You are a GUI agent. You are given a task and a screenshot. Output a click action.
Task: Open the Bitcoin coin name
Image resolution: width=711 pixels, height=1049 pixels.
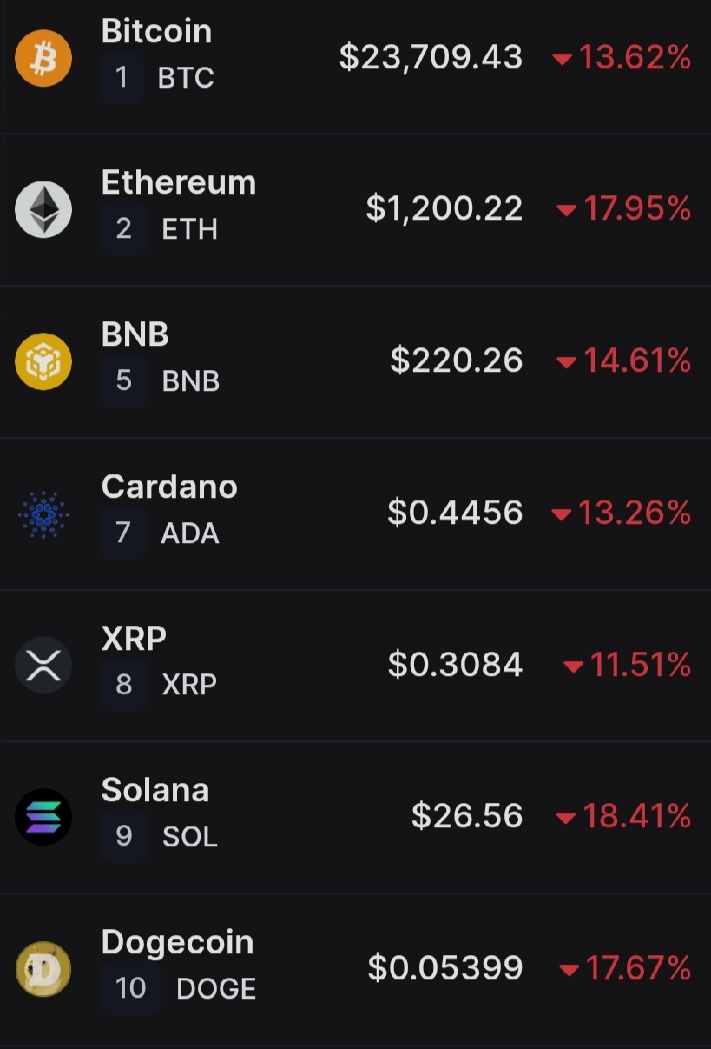[157, 31]
